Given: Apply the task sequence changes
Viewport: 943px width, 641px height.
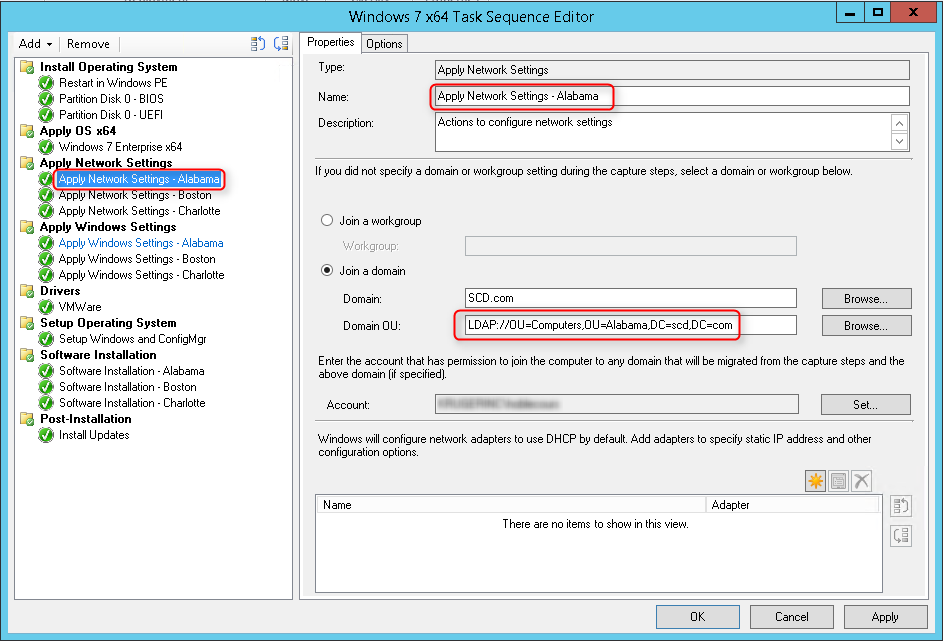Looking at the screenshot, I should [x=885, y=616].
